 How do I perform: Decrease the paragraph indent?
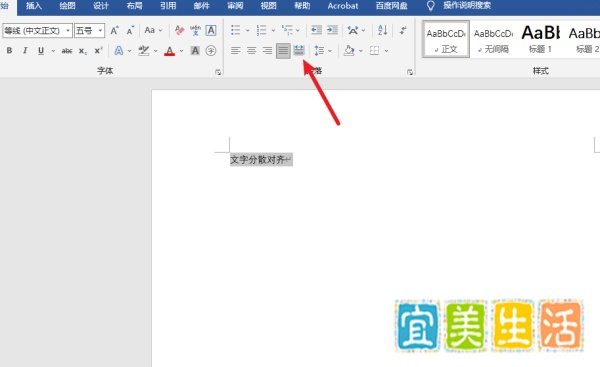pyautogui.click(x=316, y=30)
